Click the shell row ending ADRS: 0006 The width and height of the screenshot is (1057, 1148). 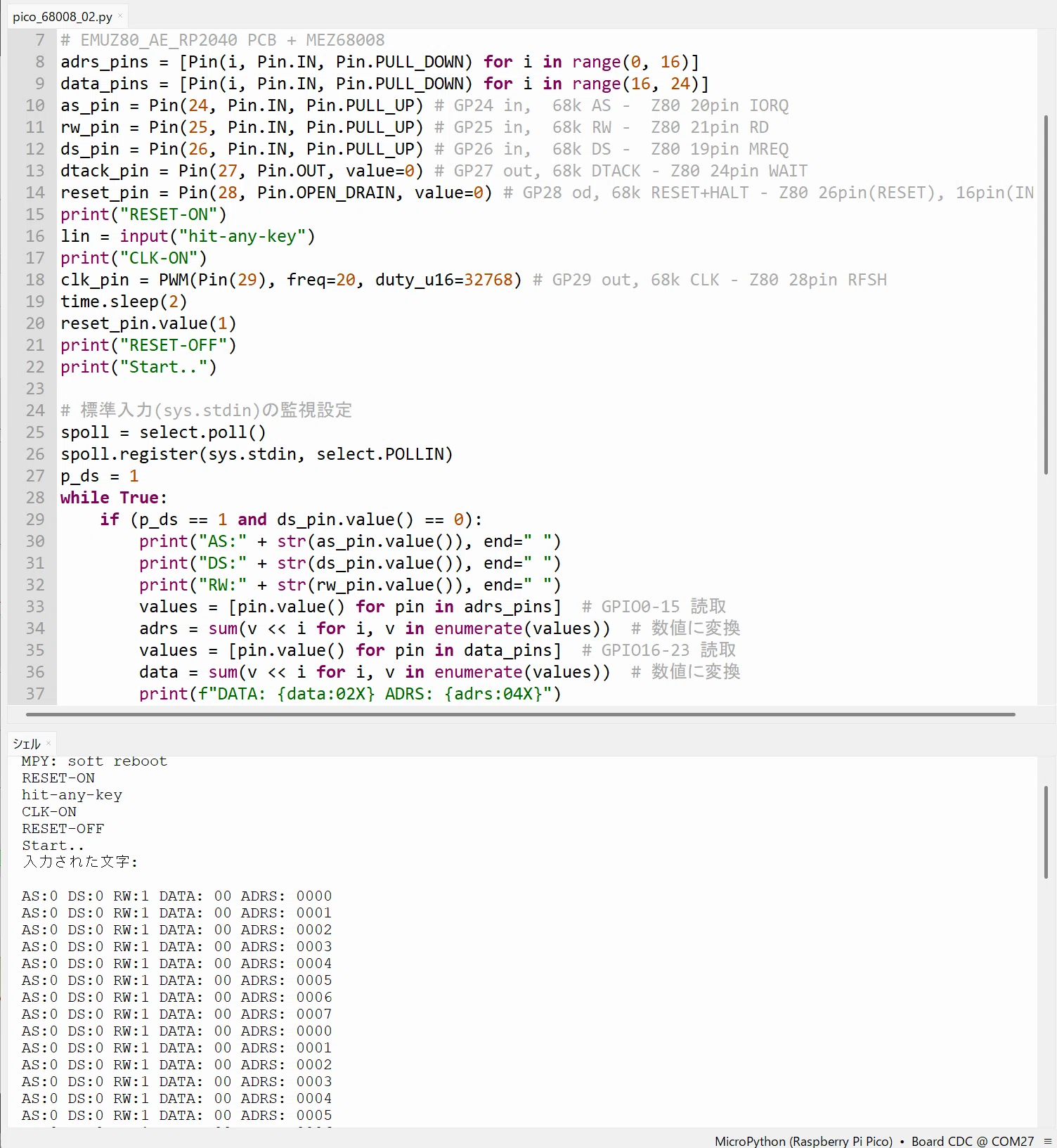176,998
